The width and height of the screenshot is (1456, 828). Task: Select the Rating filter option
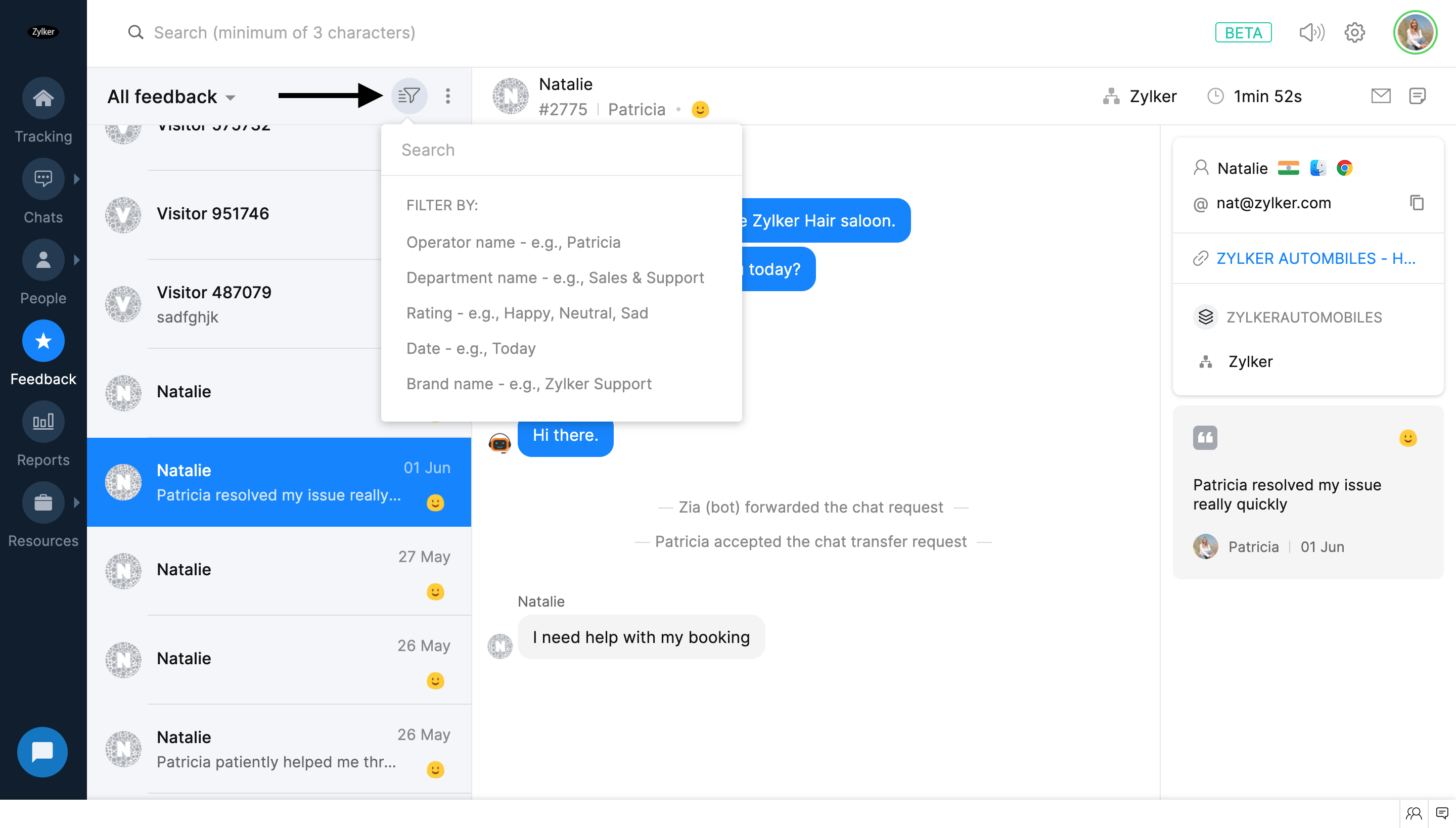[x=527, y=313]
